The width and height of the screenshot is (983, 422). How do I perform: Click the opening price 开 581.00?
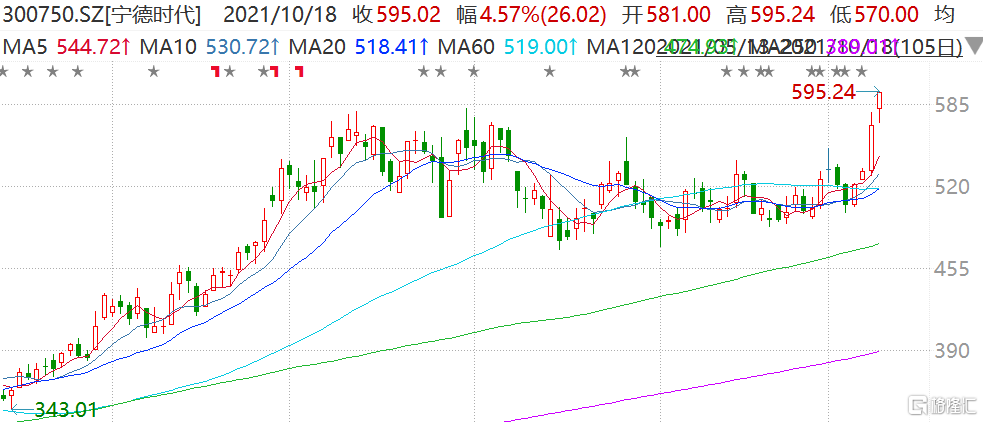pos(667,14)
